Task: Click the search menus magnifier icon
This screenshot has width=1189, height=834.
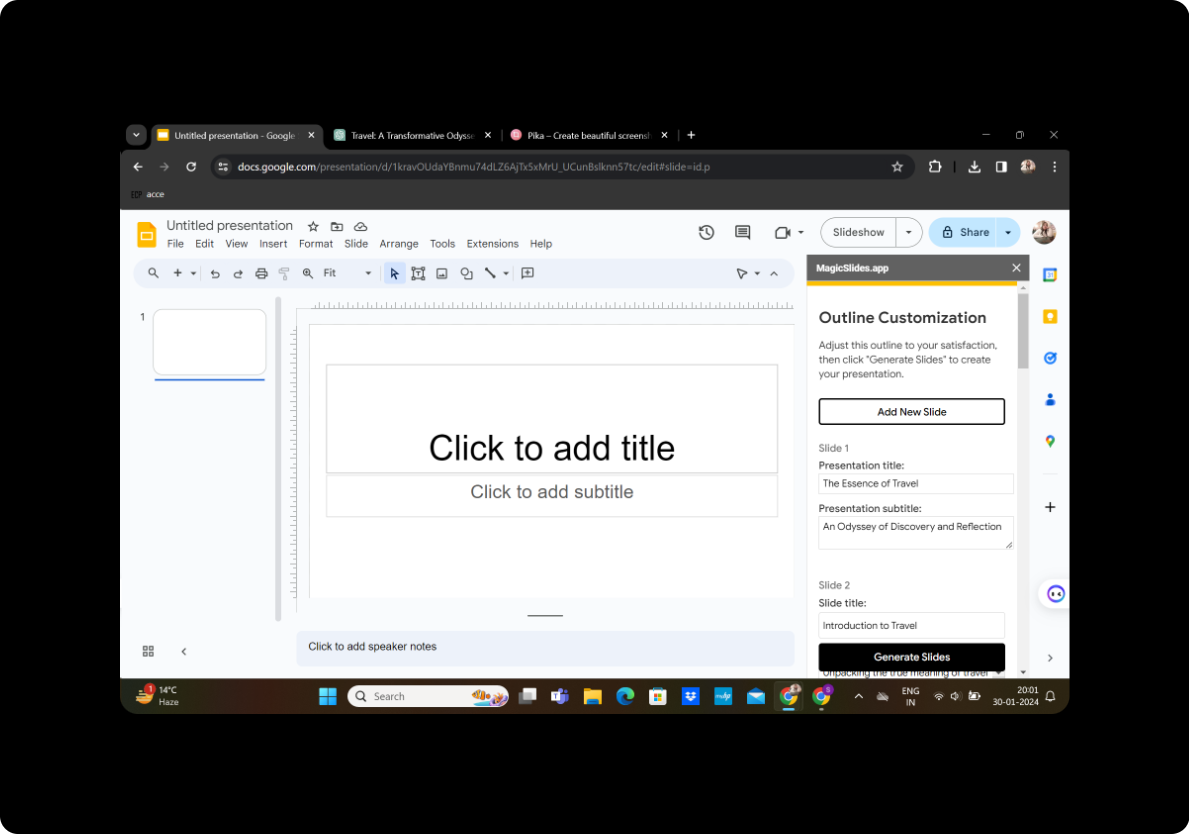Action: coord(153,273)
